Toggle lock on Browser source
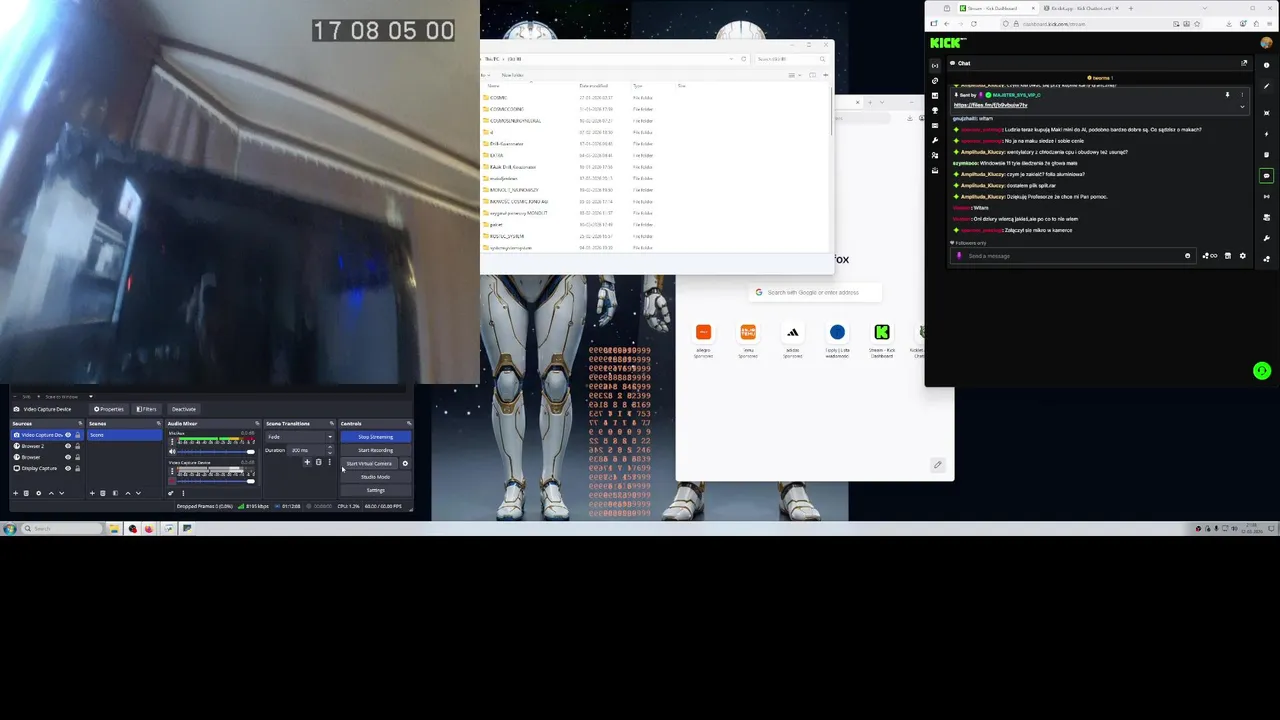This screenshot has height=720, width=1280. point(77,457)
